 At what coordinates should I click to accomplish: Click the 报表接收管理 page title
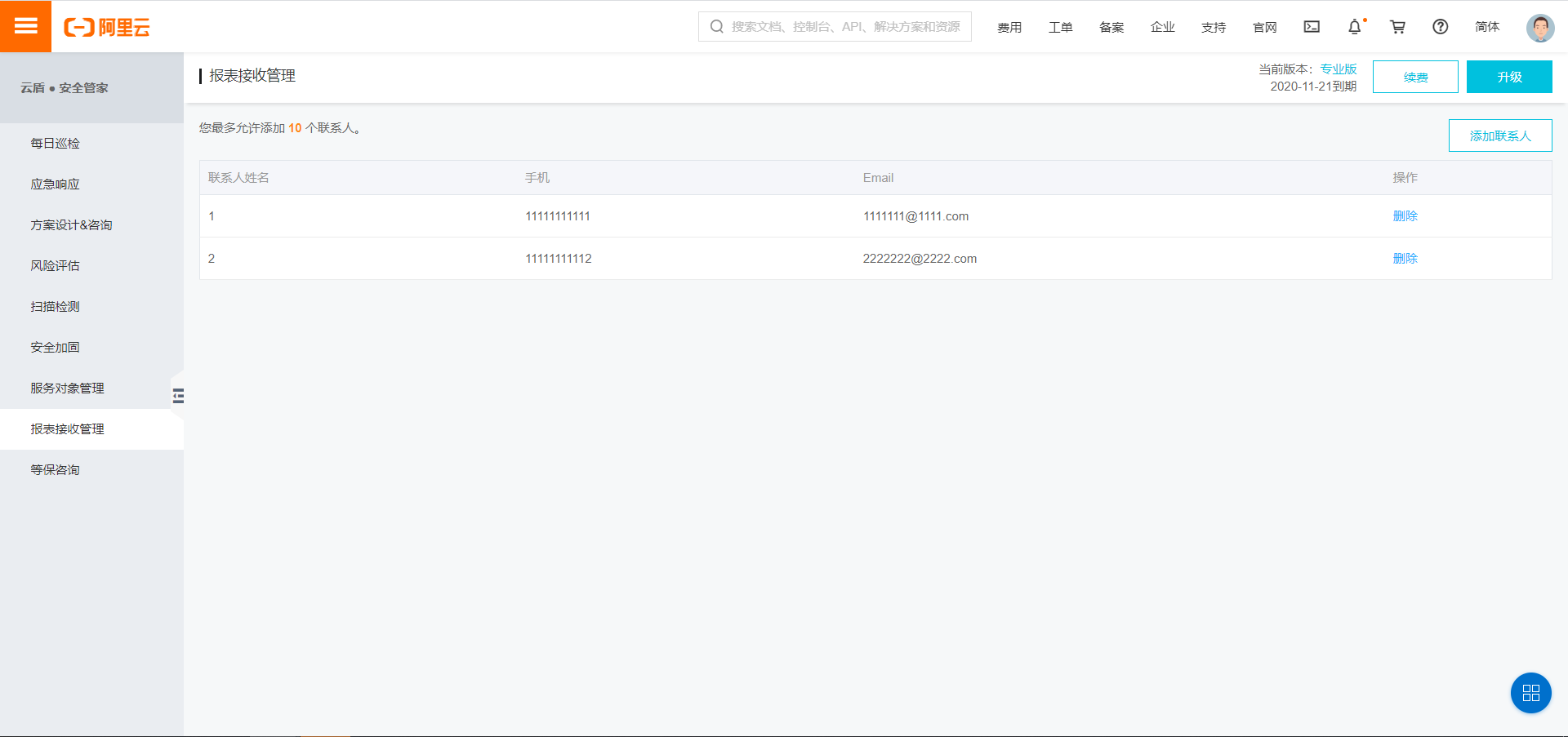[x=252, y=76]
